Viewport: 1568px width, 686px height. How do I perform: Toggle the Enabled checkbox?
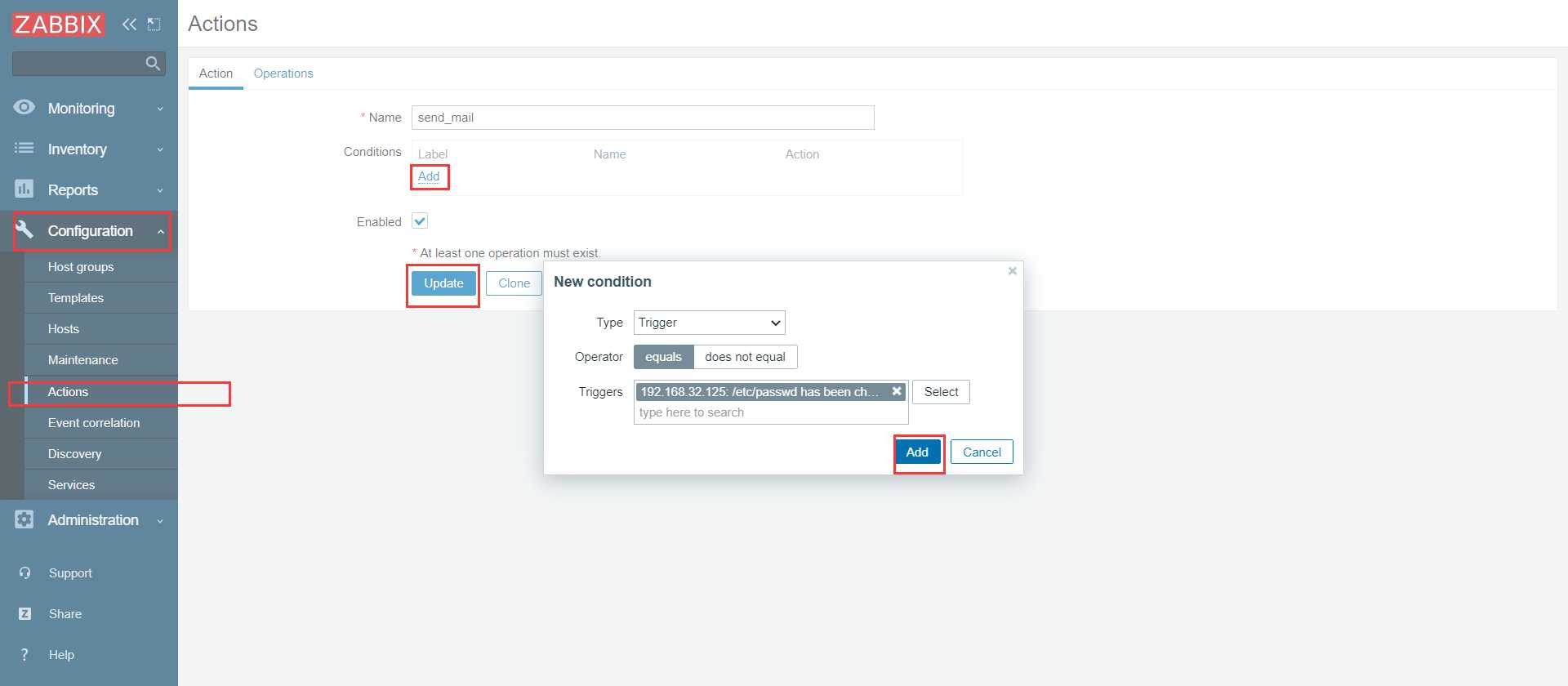tap(420, 221)
